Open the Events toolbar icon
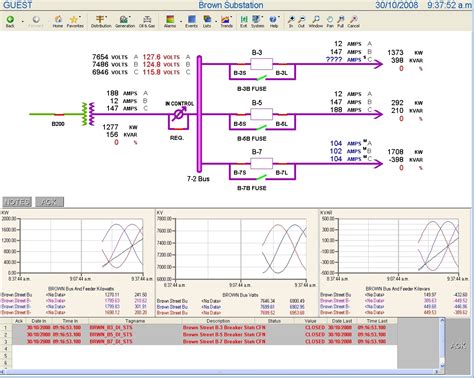Screen dimensions: 474x378 point(191,21)
